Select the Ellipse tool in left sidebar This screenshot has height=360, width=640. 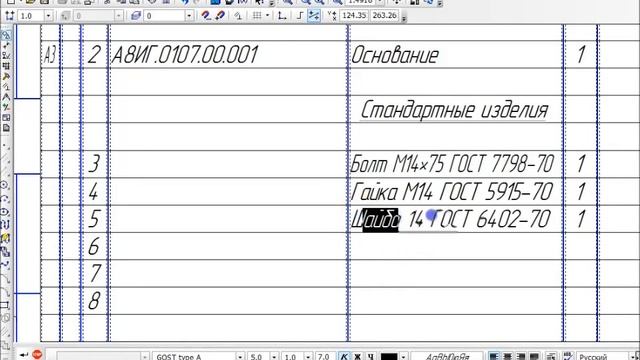click(5, 212)
